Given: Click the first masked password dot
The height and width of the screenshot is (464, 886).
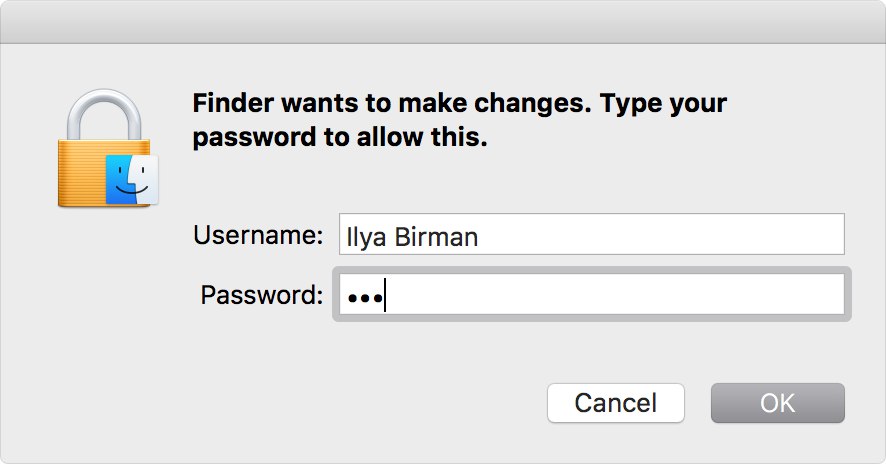Looking at the screenshot, I should click(352, 297).
